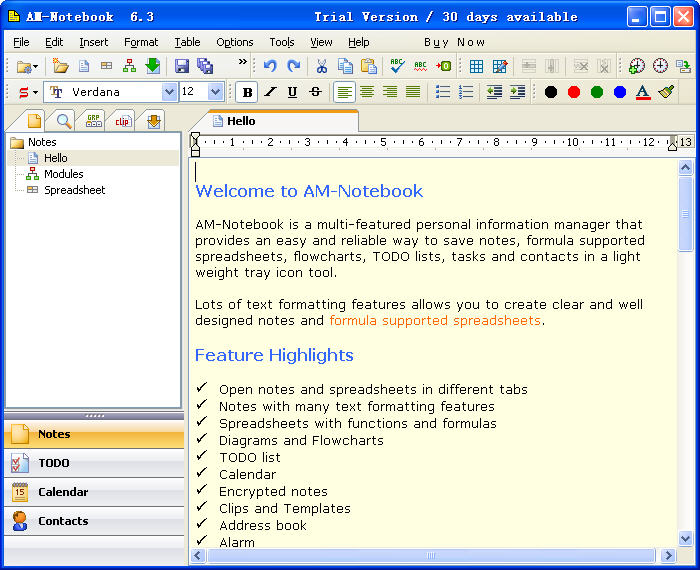Viewport: 700px width, 570px height.
Task: Set text color to black swatch
Action: (551, 92)
